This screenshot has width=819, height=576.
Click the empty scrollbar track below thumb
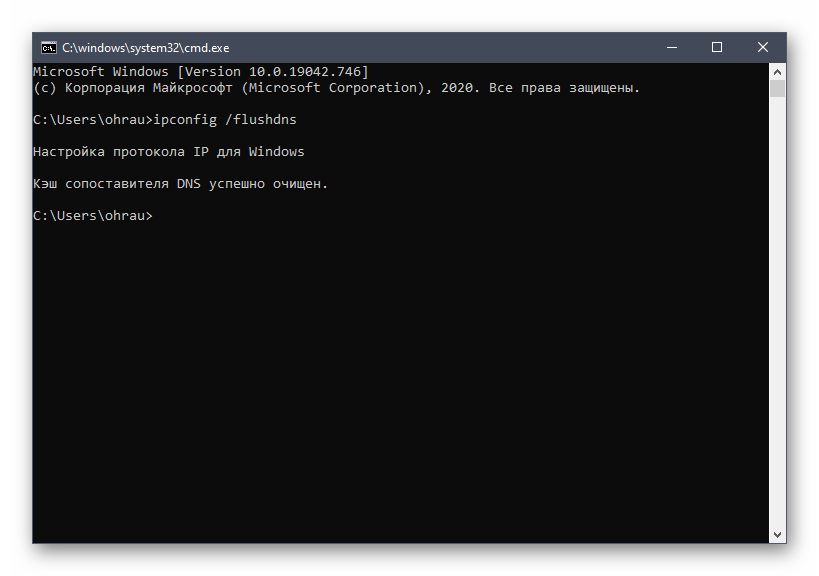[x=777, y=300]
